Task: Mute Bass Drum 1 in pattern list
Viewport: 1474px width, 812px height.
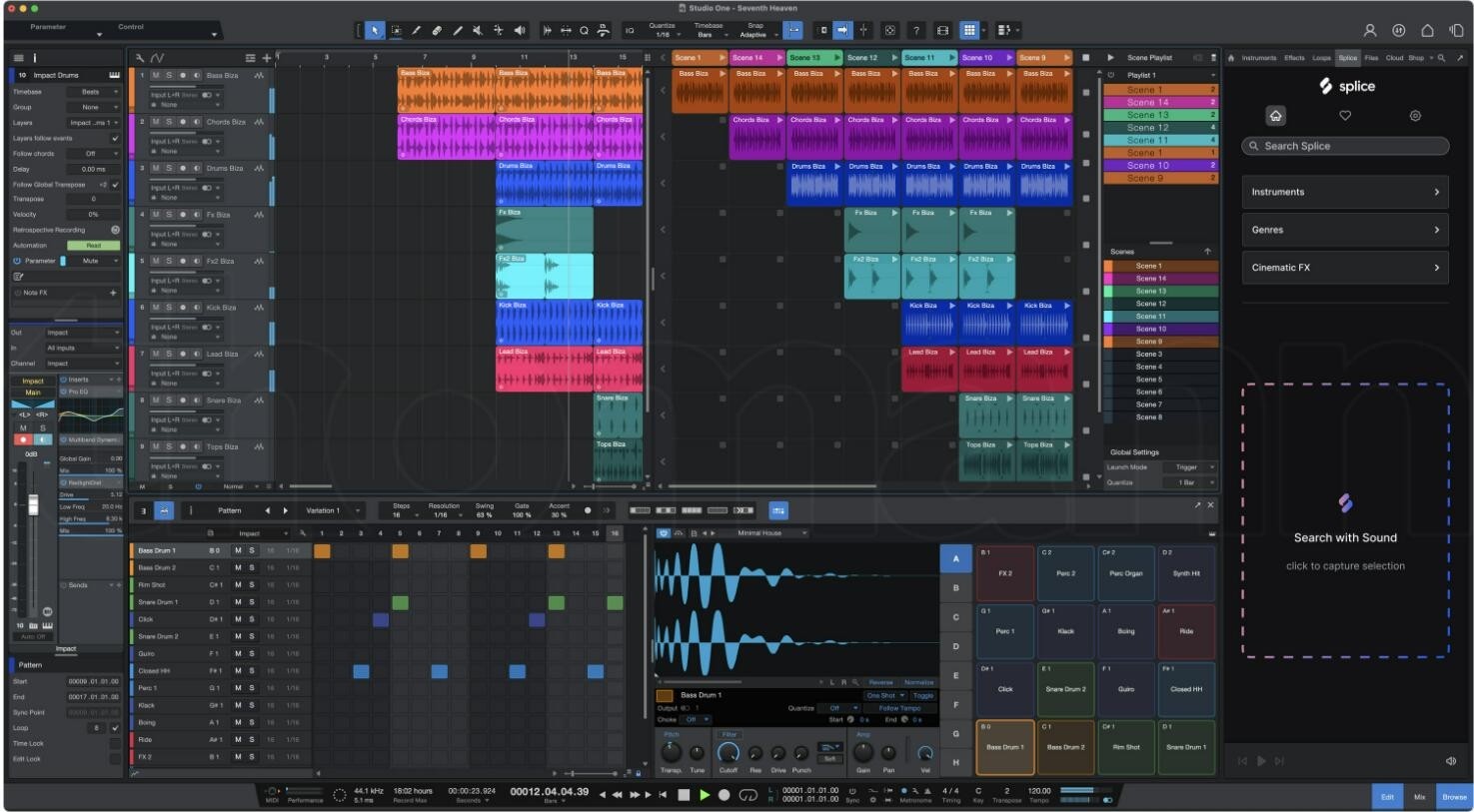Action: pyautogui.click(x=238, y=550)
